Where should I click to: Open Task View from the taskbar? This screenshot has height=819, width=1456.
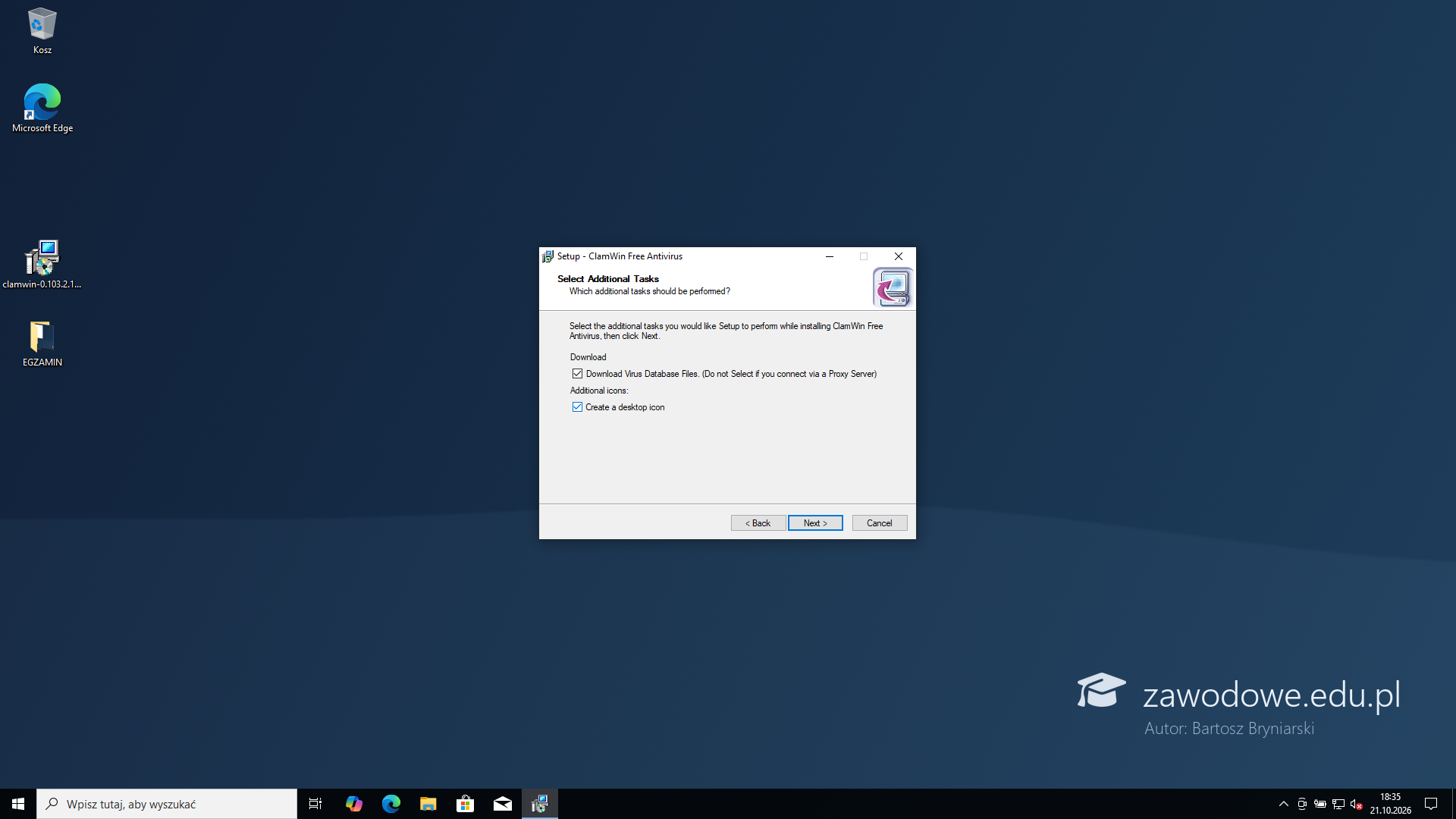point(315,804)
